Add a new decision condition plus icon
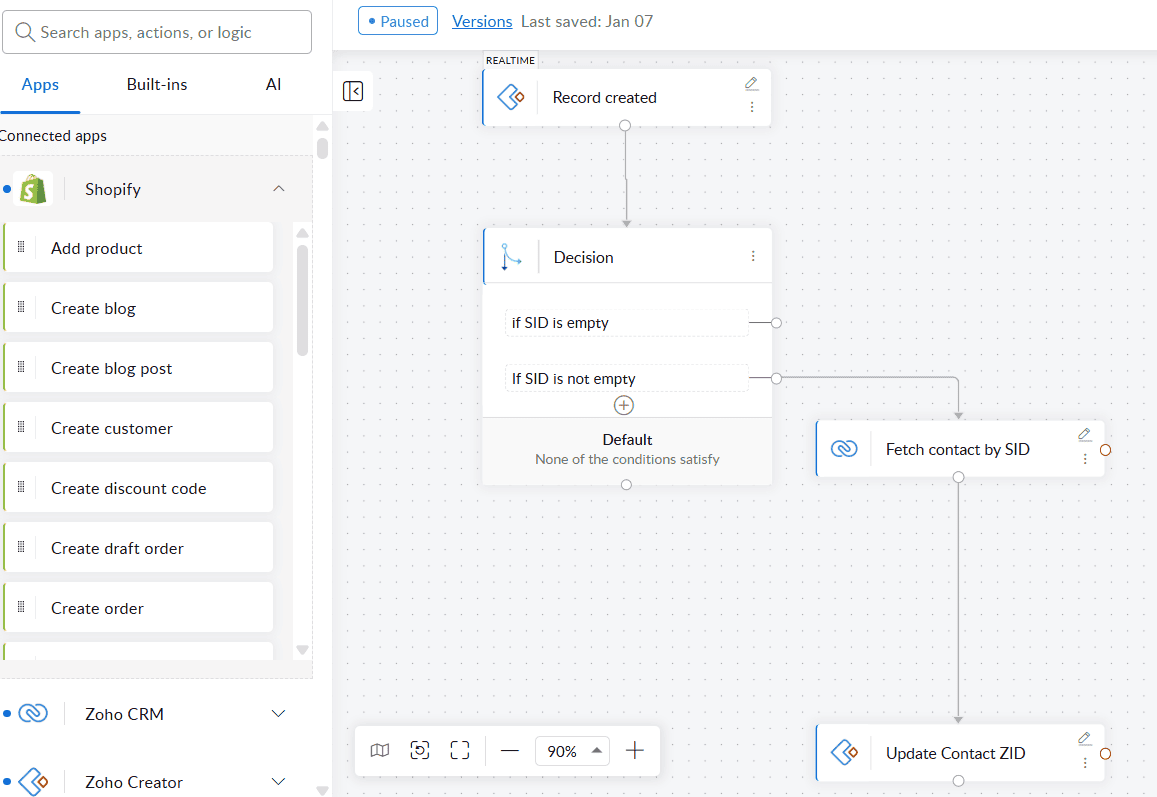The height and width of the screenshot is (797, 1157). point(624,405)
